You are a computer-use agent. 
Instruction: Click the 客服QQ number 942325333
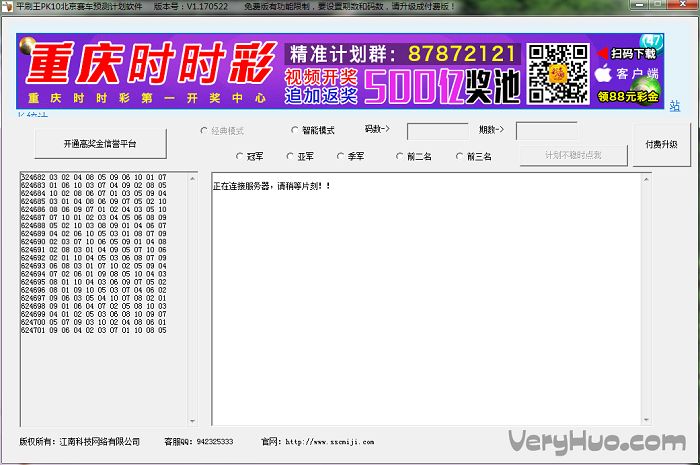coord(215,442)
